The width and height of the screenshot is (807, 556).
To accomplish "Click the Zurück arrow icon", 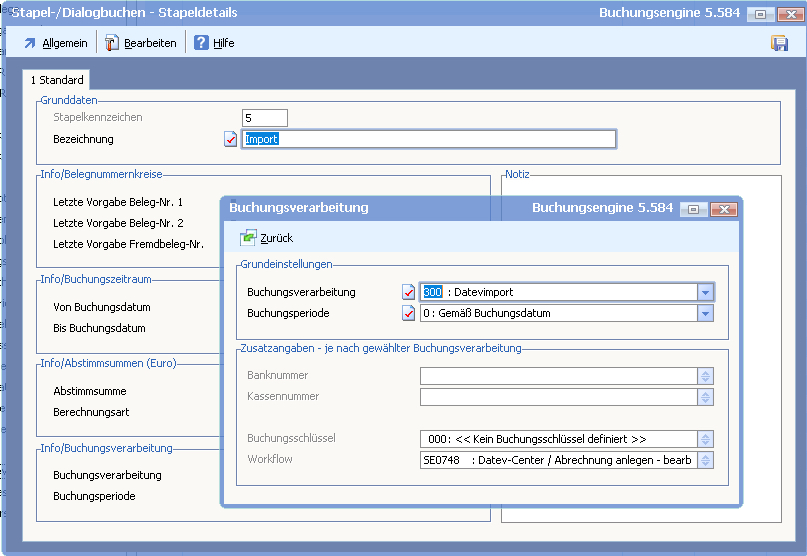I will coord(248,238).
